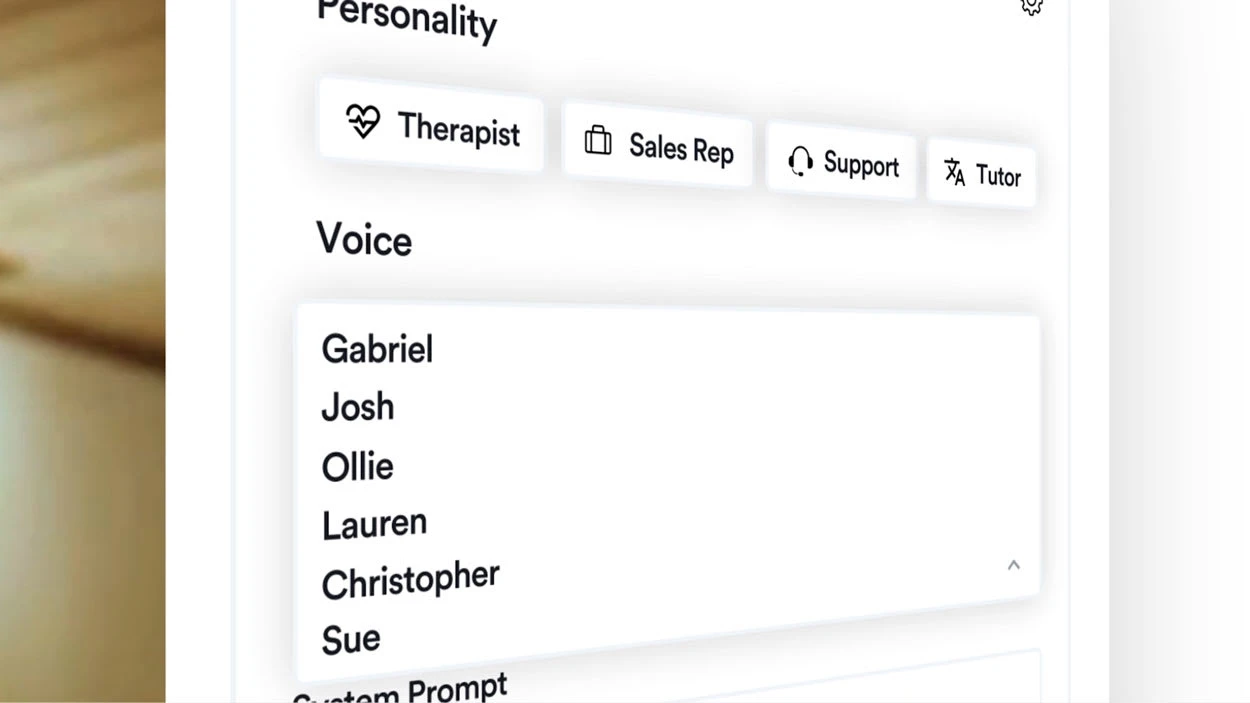The width and height of the screenshot is (1250, 703).
Task: Select the Josh voice option
Action: click(x=358, y=407)
